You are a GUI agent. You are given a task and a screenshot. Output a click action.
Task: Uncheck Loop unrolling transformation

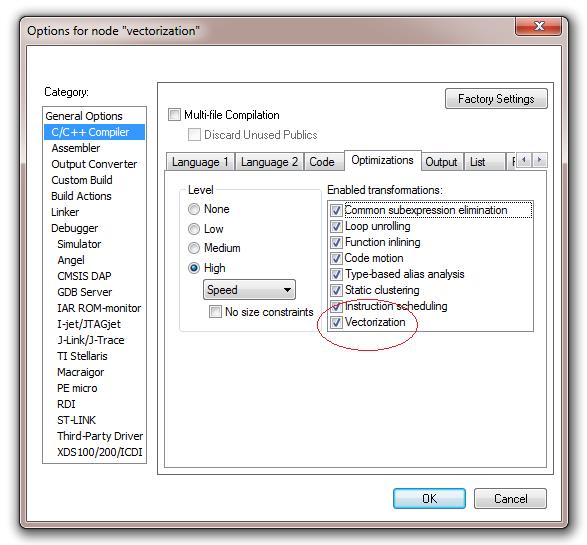pos(336,226)
